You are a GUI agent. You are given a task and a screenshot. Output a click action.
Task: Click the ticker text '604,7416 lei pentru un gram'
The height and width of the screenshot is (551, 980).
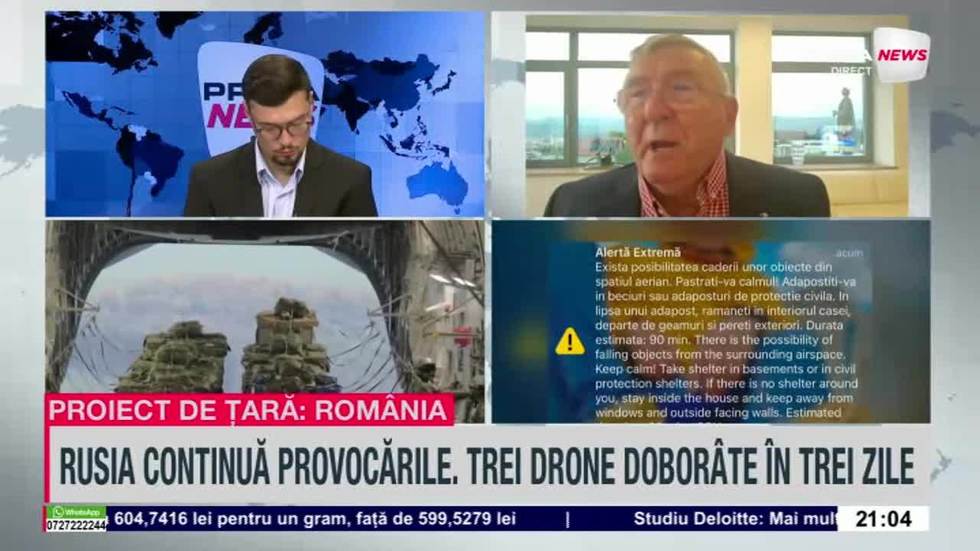(x=231, y=519)
